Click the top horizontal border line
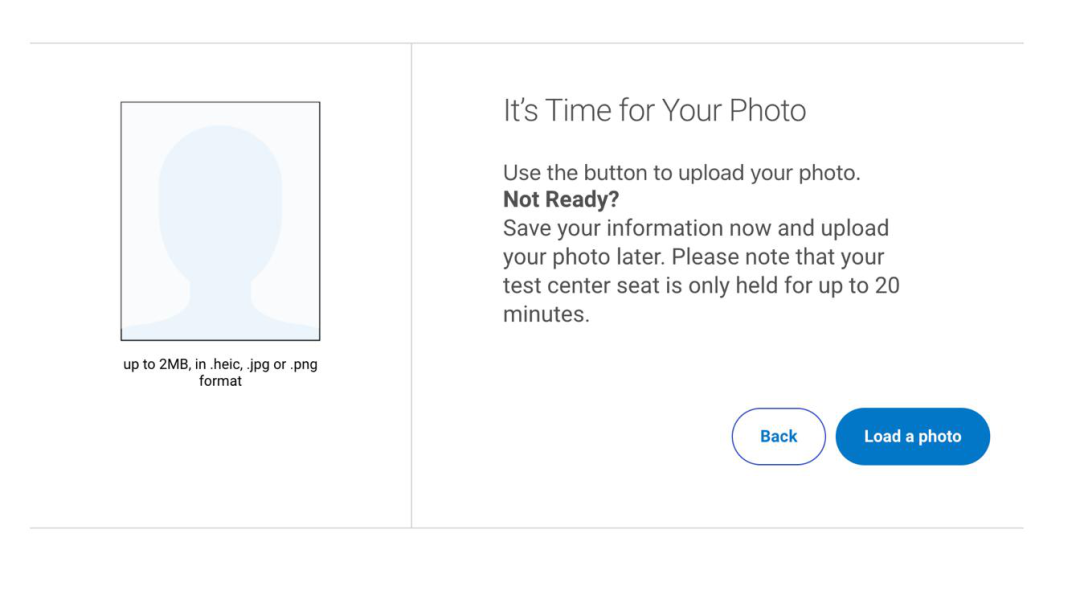This screenshot has height=616, width=1080. click(x=526, y=43)
